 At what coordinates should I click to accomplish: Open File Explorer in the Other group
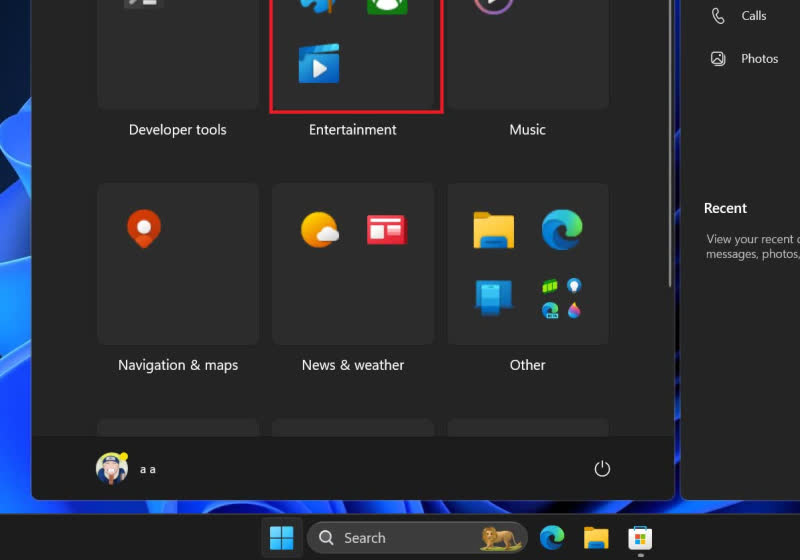point(494,230)
